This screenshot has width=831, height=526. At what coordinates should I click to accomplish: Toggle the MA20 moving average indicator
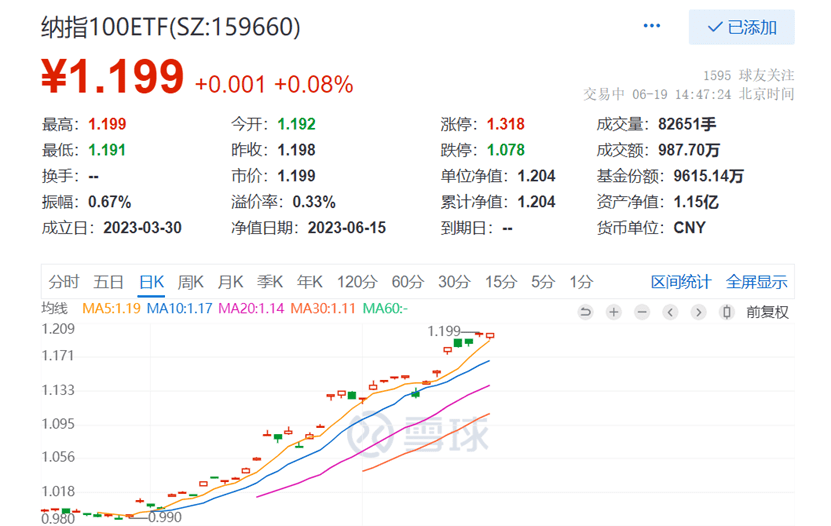click(x=251, y=309)
